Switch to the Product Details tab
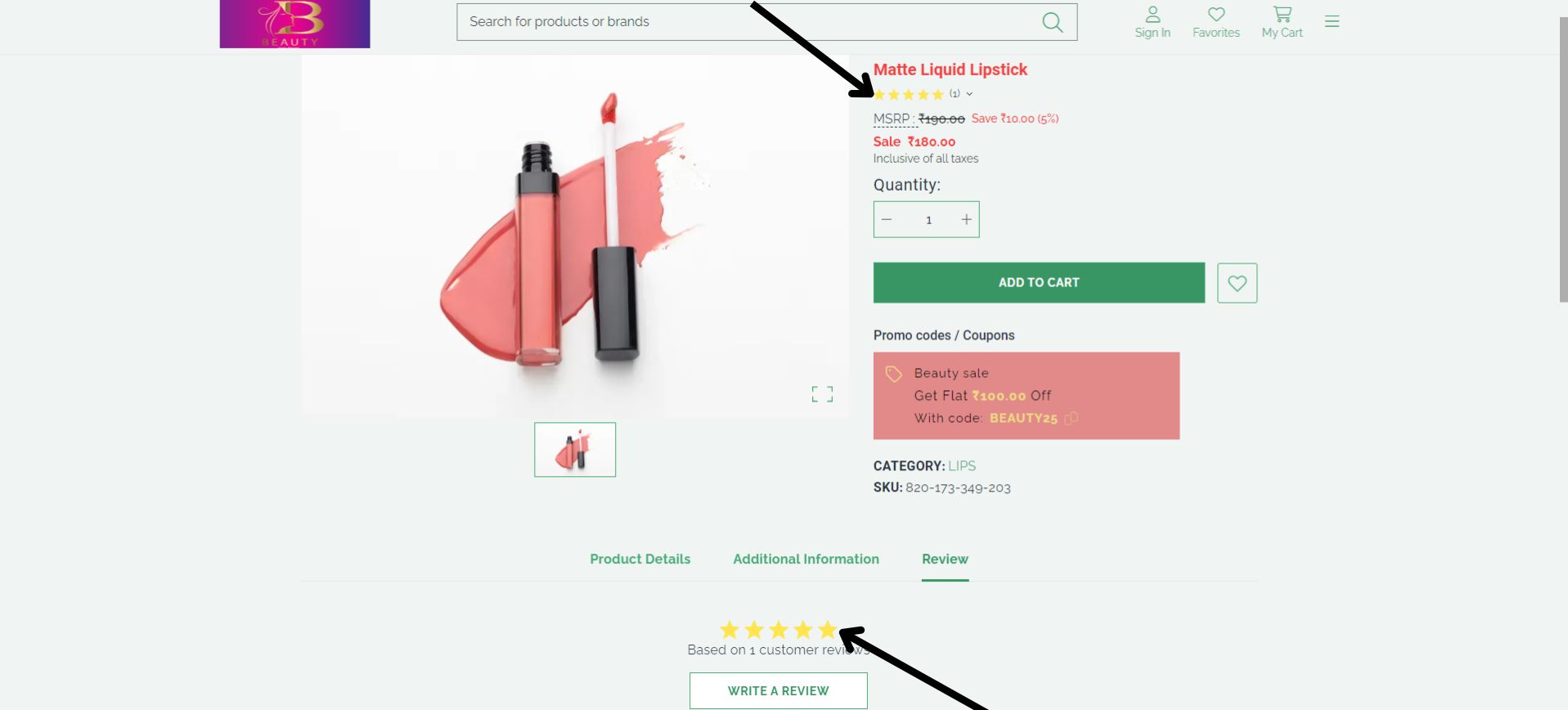 [x=640, y=559]
